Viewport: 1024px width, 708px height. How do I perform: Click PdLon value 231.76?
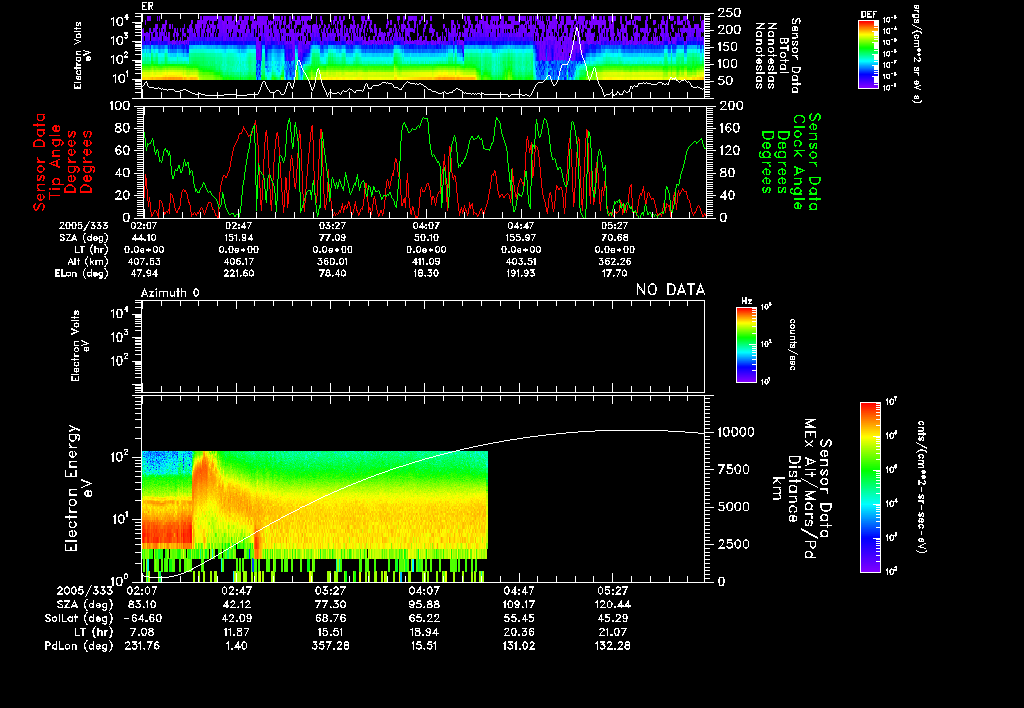coord(142,645)
